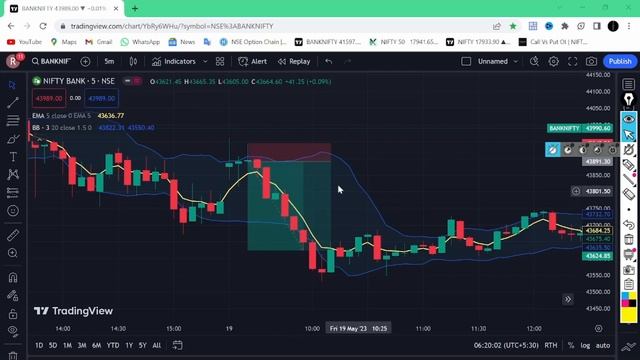The image size is (640, 360).
Task: Open the Fibonacci/gann tools icon
Action: 13,120
